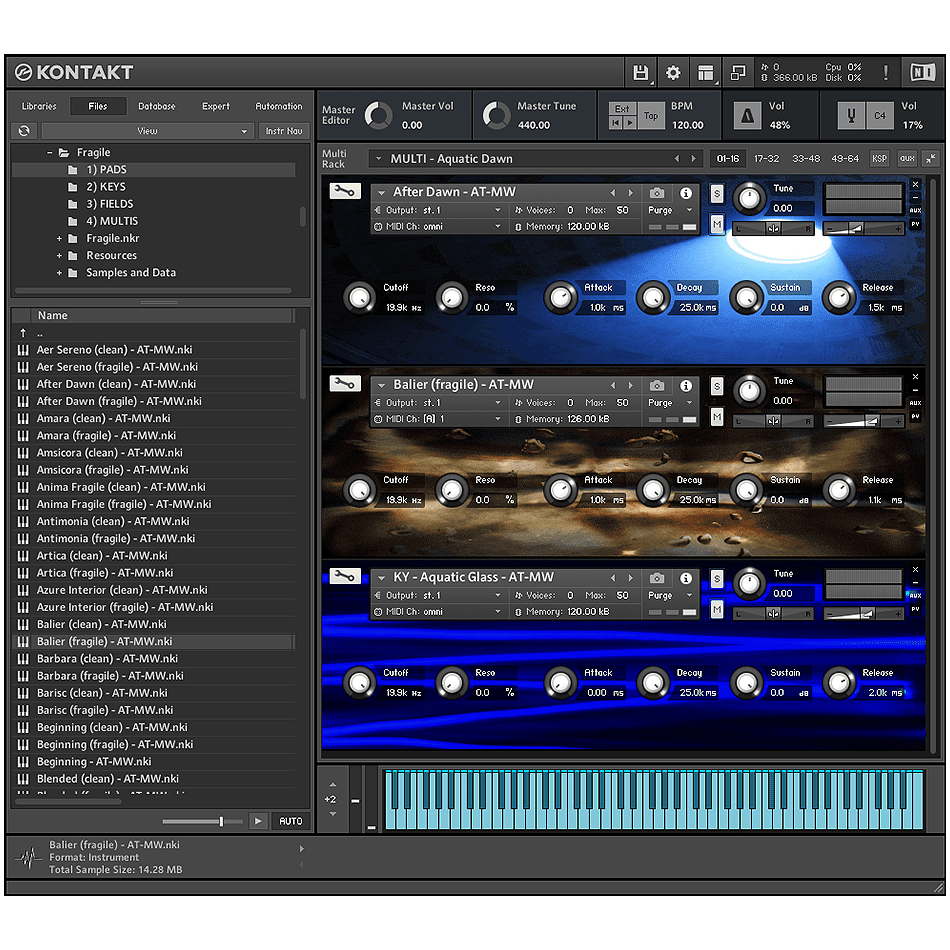
Task: Open wrench editor for After Dawn instrument
Action: (345, 191)
